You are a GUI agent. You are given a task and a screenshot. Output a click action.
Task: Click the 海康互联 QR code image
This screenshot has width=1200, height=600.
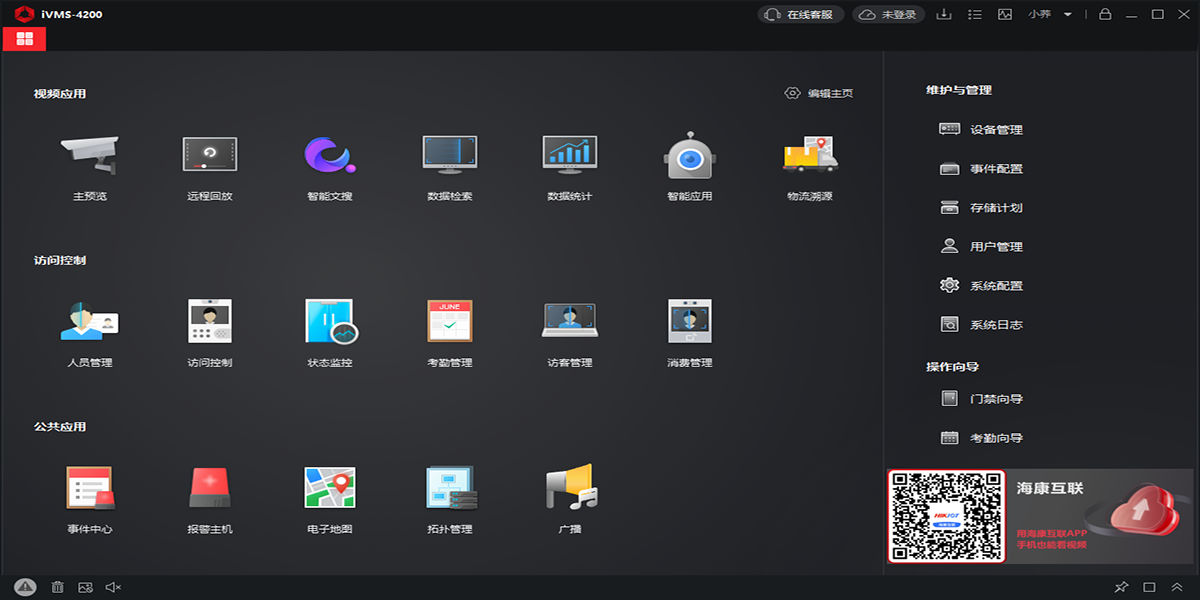[x=946, y=516]
